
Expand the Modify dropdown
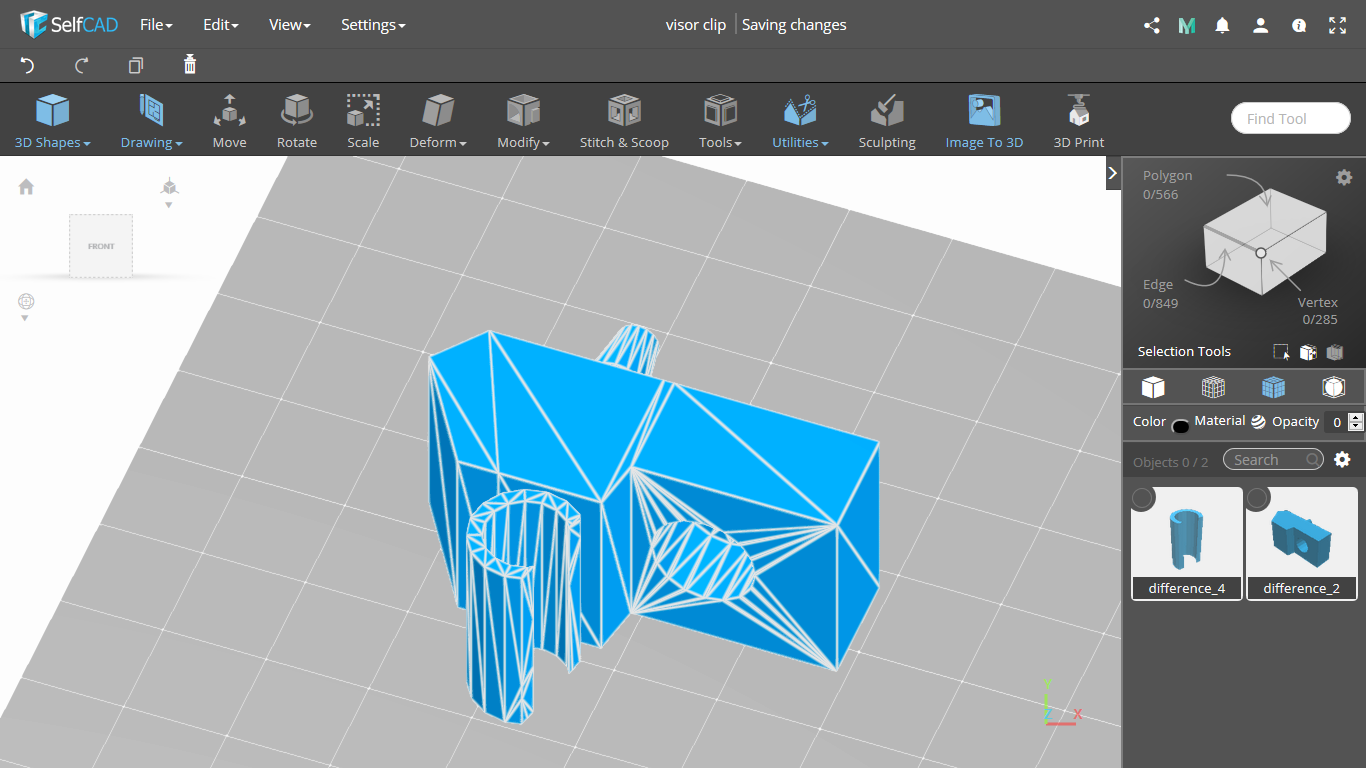[523, 121]
